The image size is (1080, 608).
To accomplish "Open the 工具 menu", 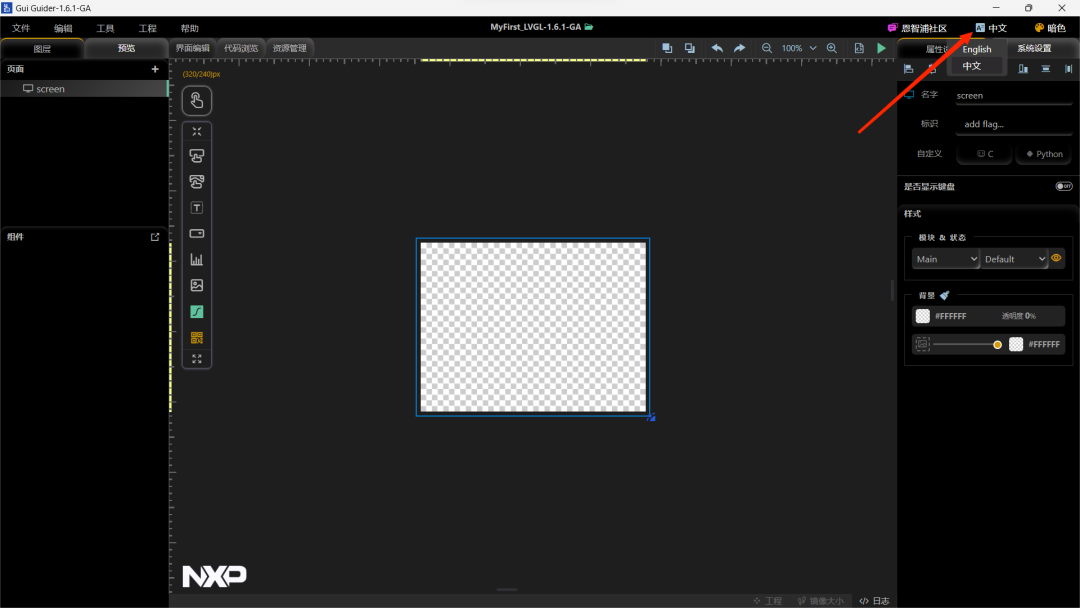I will [x=105, y=28].
